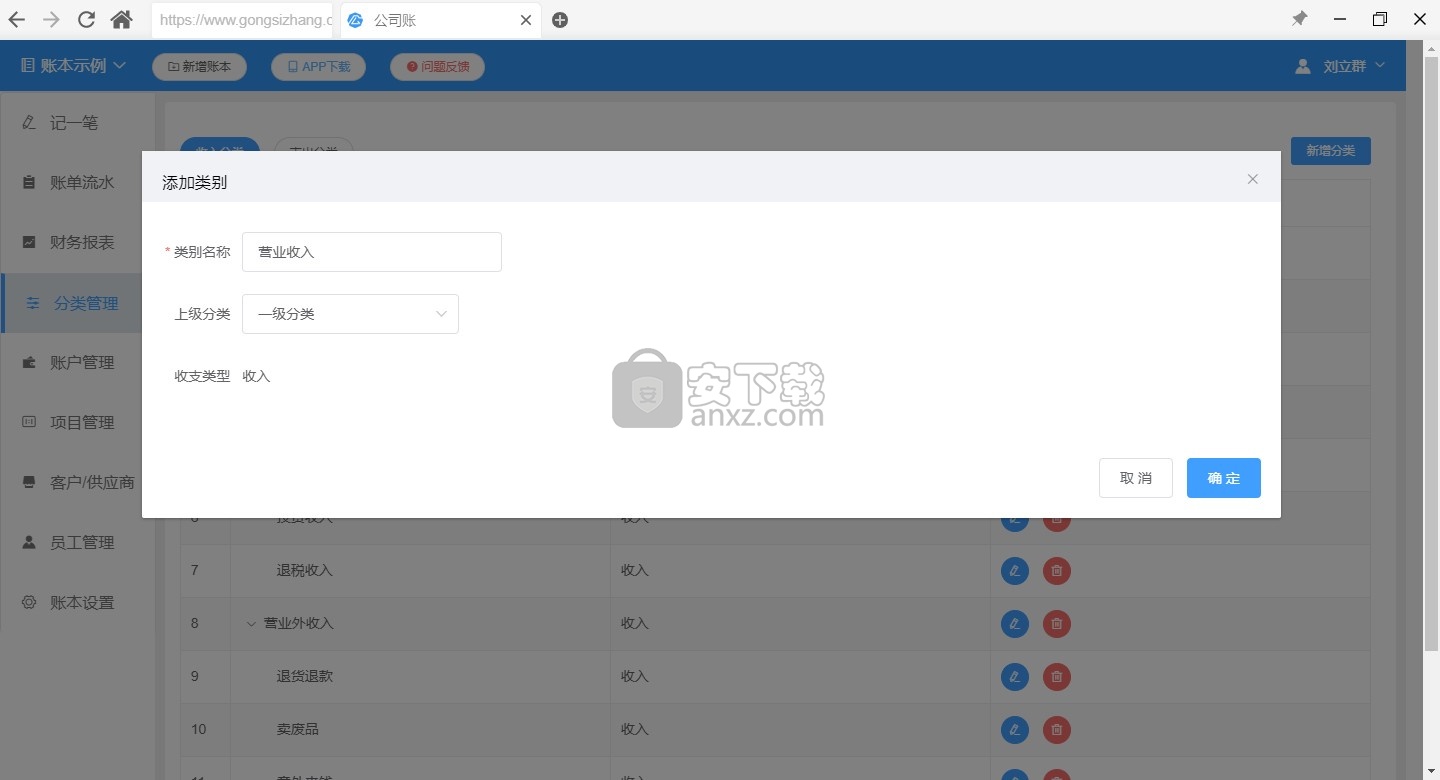Click the 类别名称 input field
The width and height of the screenshot is (1440, 780).
point(372,252)
